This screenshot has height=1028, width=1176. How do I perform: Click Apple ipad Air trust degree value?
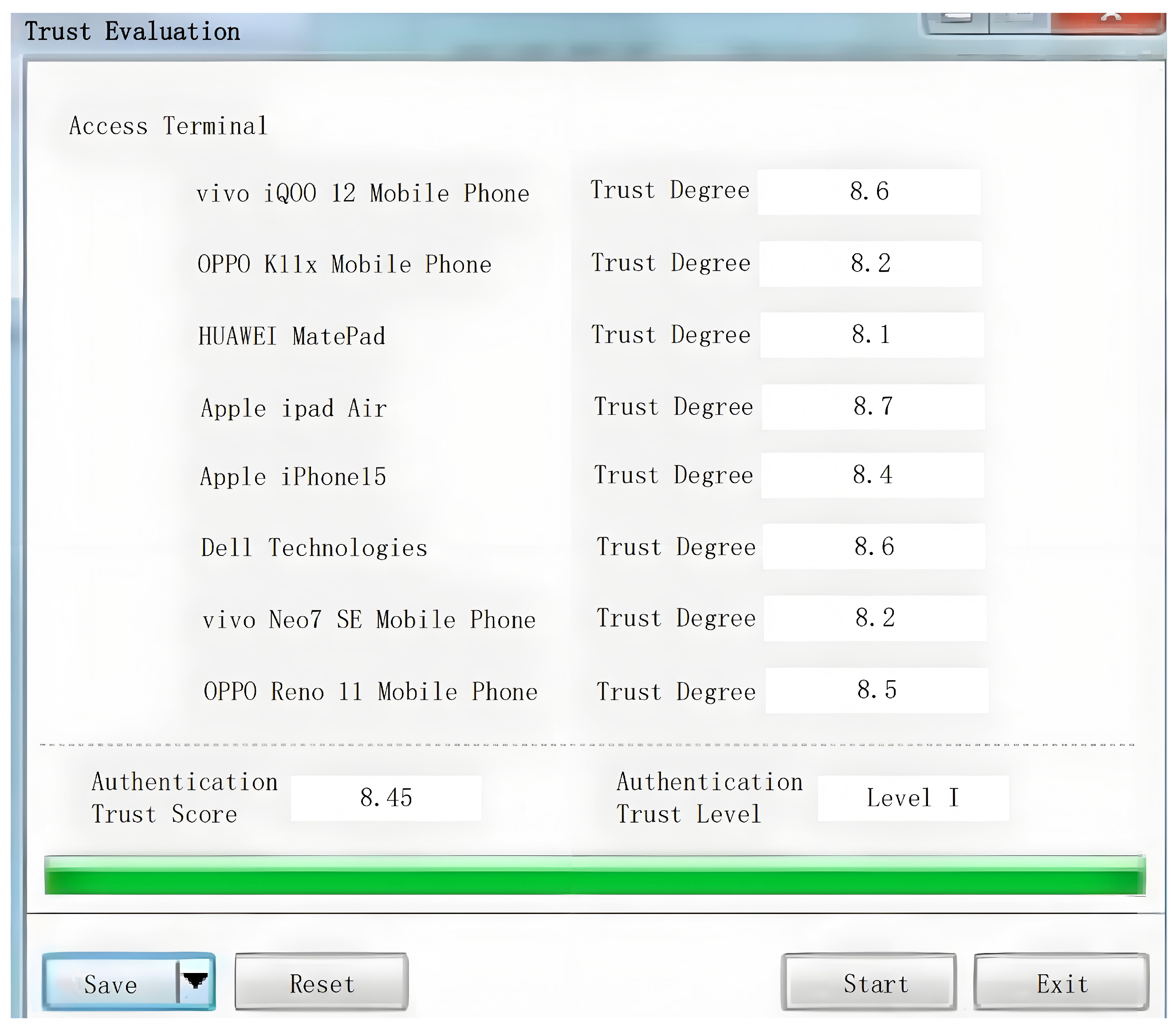[873, 407]
